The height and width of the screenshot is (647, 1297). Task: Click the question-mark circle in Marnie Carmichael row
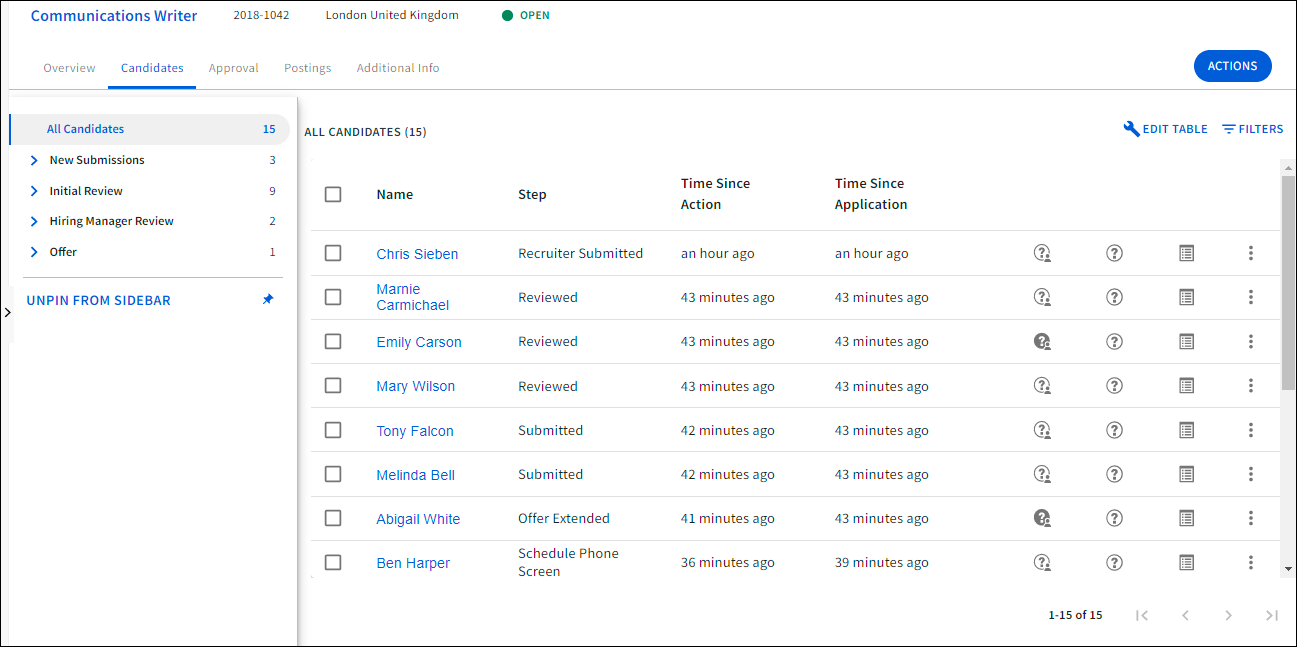coord(1114,297)
